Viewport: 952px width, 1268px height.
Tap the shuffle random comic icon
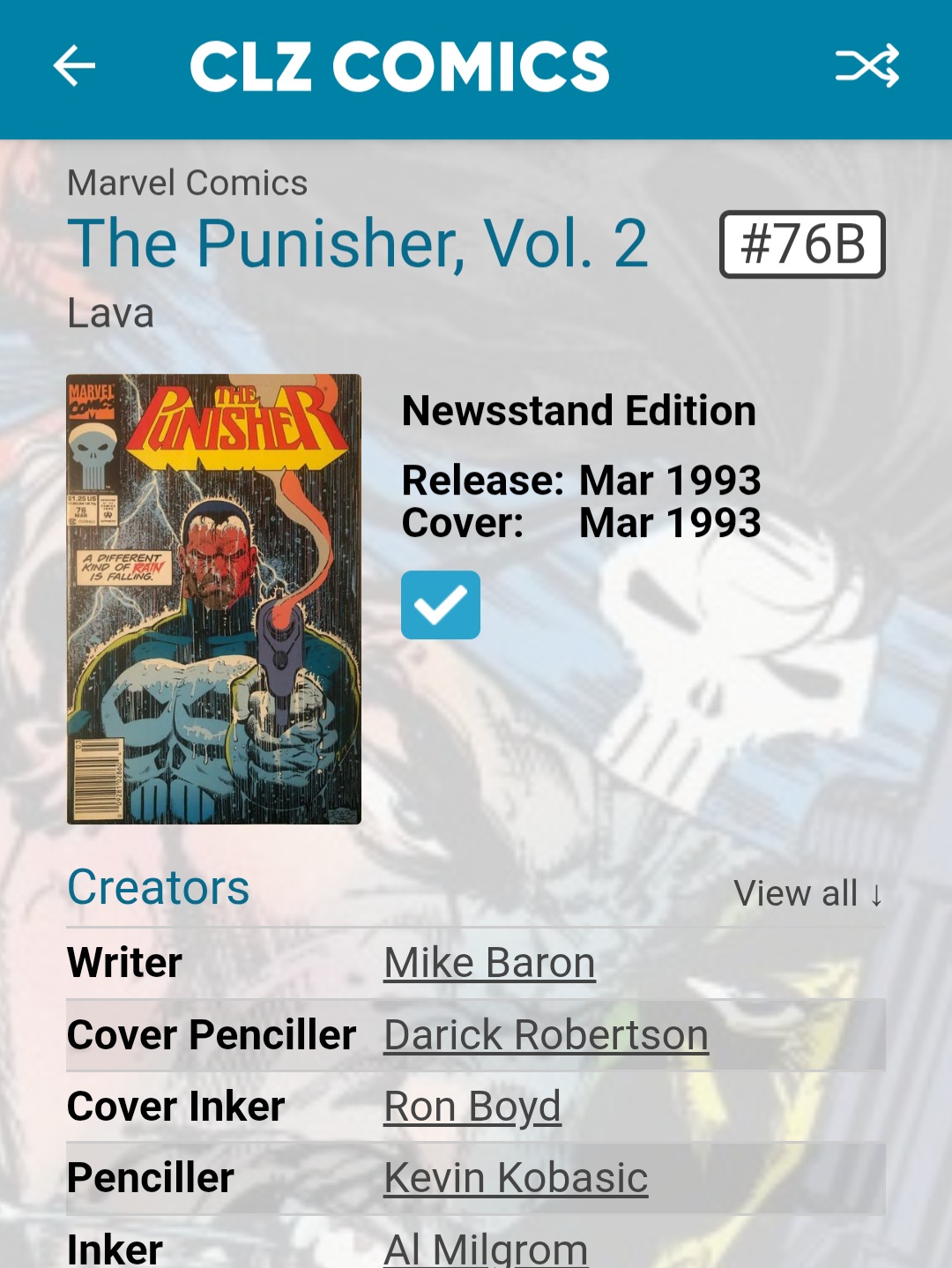(x=867, y=66)
